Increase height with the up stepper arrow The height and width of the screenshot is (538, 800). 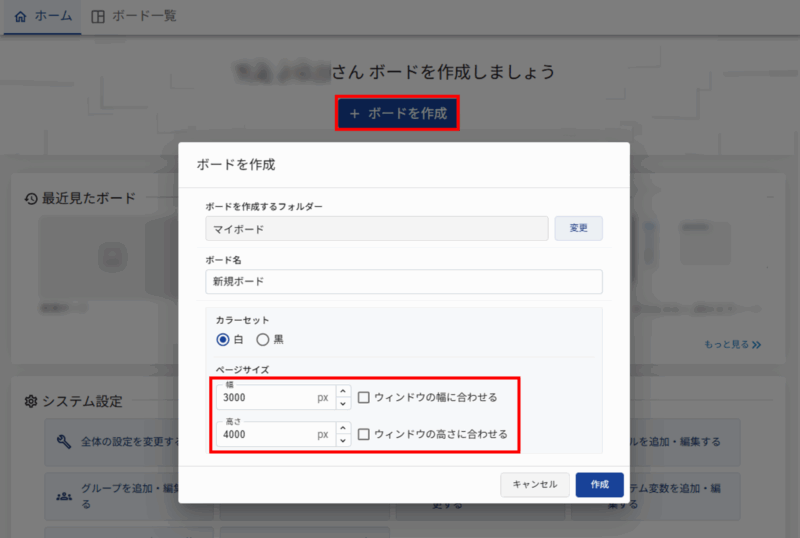(x=343, y=428)
